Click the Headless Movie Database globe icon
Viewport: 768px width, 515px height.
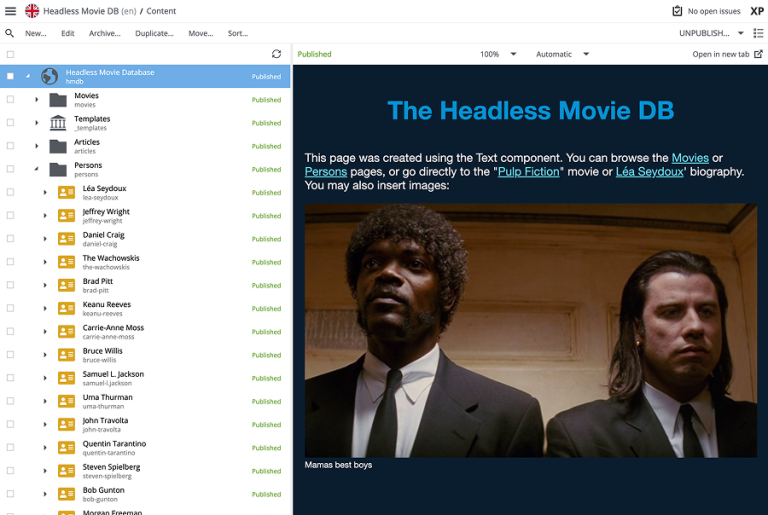(49, 76)
